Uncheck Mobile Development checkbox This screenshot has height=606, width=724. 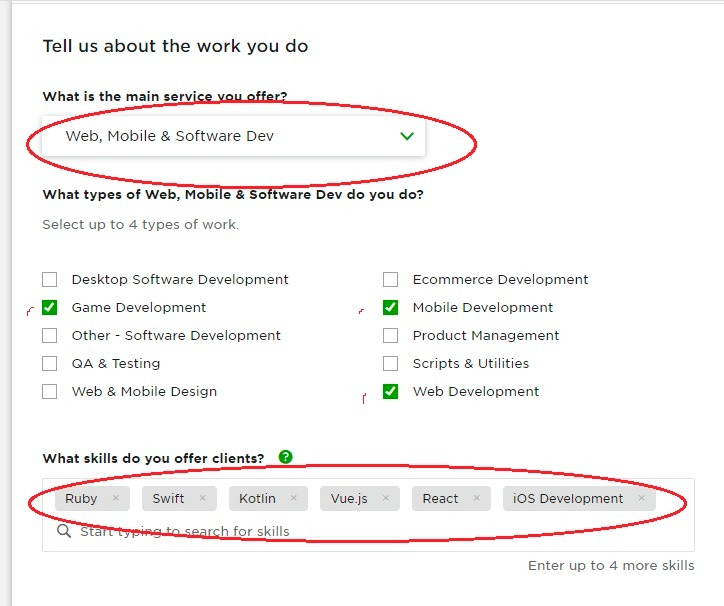pos(391,308)
